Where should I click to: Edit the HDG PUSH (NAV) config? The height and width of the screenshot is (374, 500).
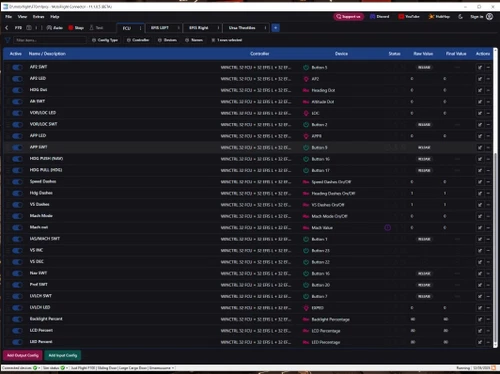[x=480, y=159]
